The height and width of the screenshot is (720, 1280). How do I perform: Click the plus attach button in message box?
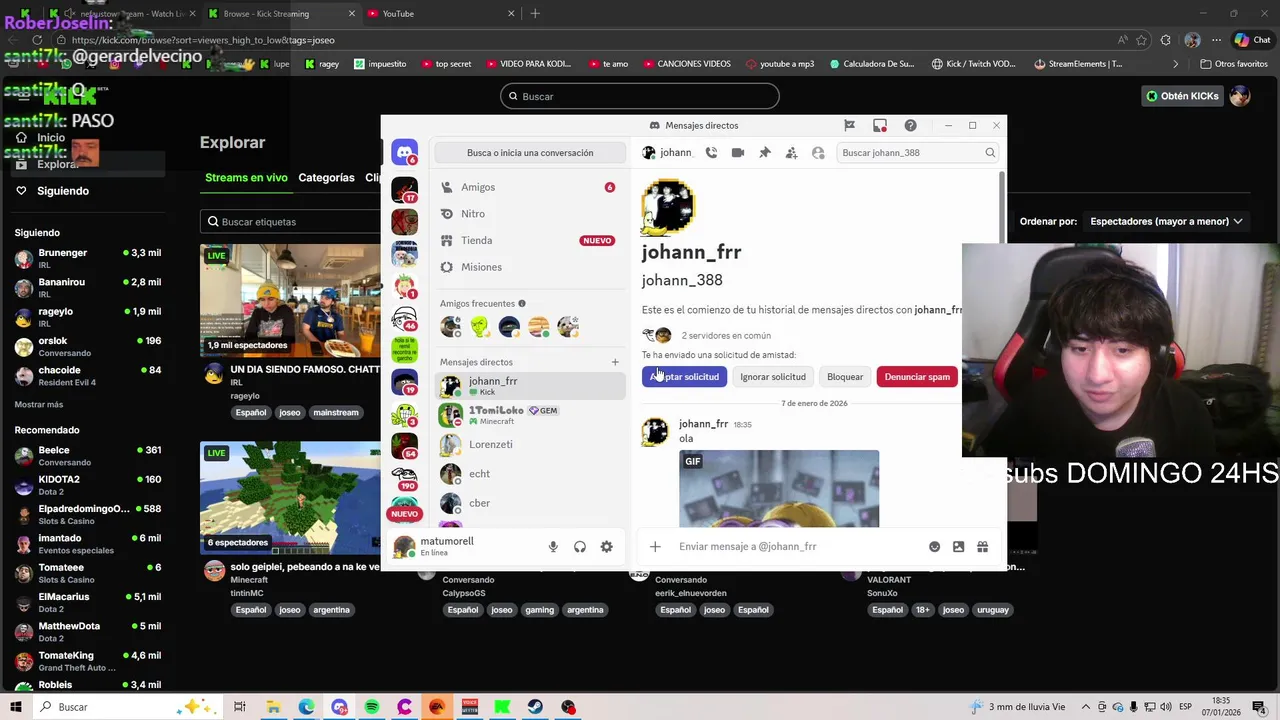click(655, 547)
